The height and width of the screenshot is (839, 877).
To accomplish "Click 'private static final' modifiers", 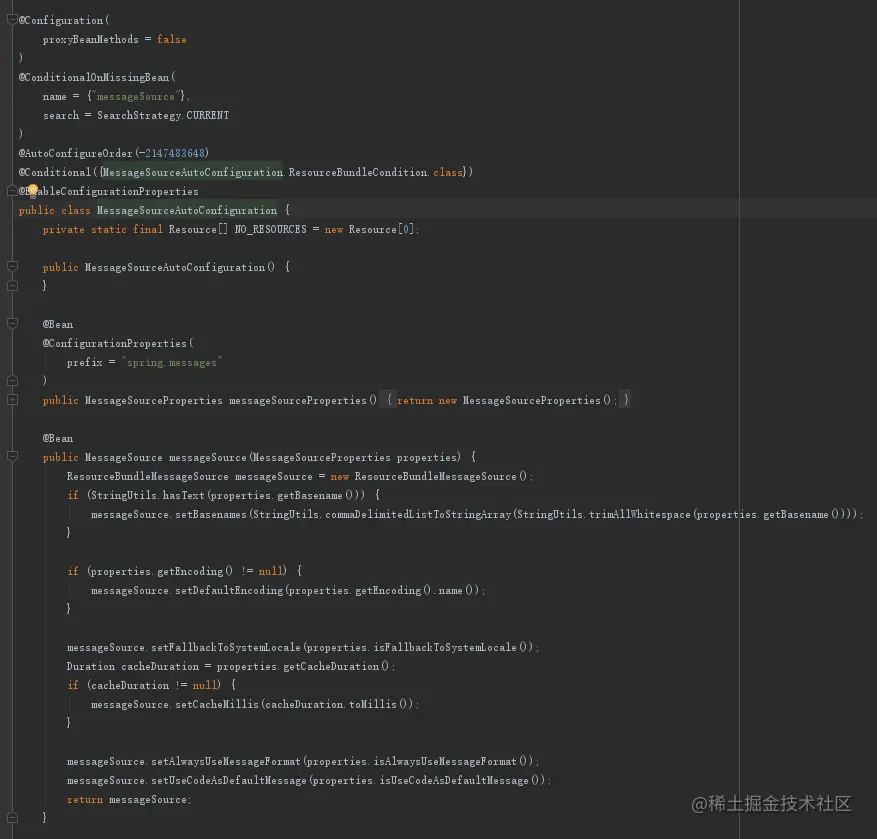I will coord(103,229).
